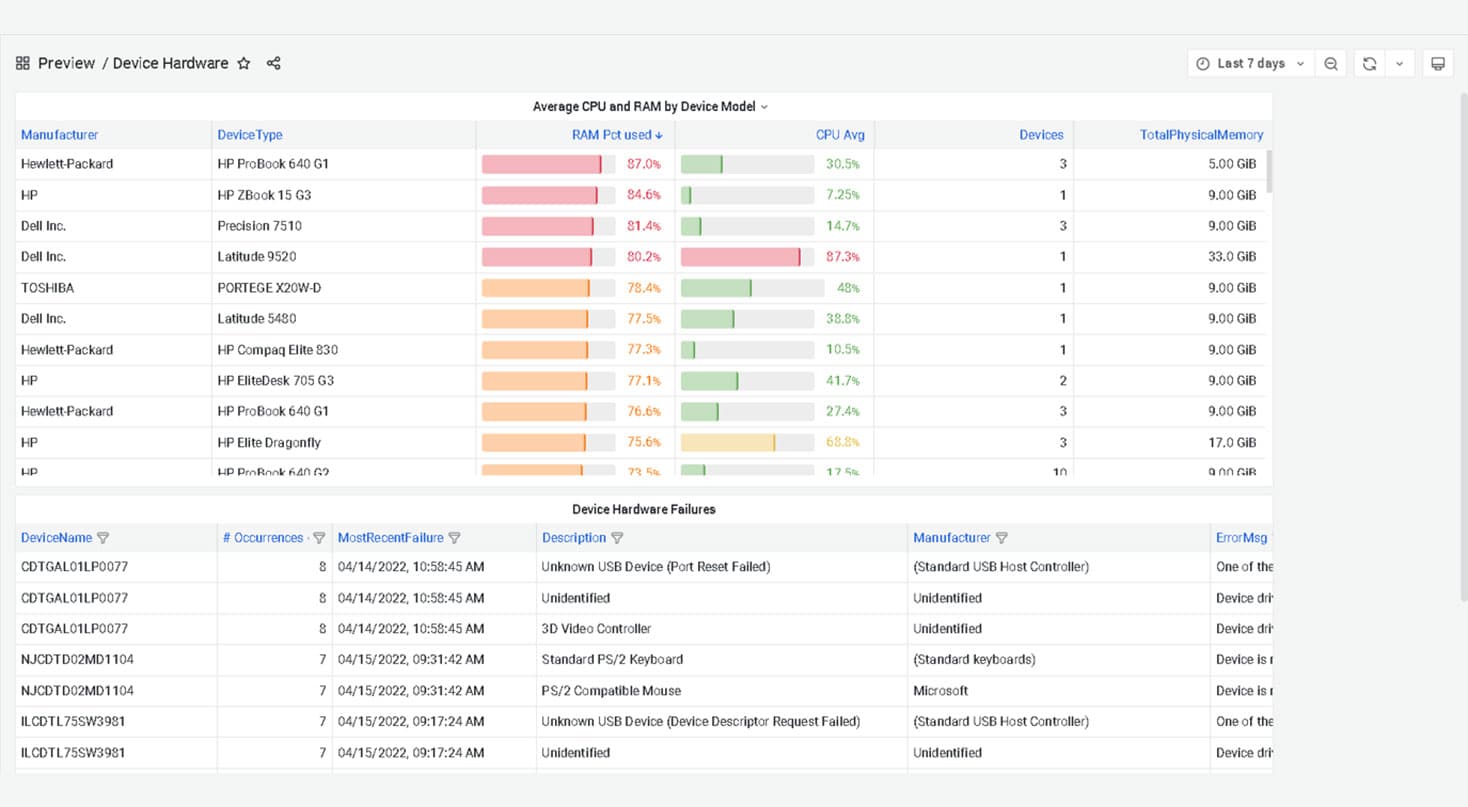Sort by TotalPhysicalMemory column header
Viewport: 1468px width, 807px height.
coord(1201,135)
